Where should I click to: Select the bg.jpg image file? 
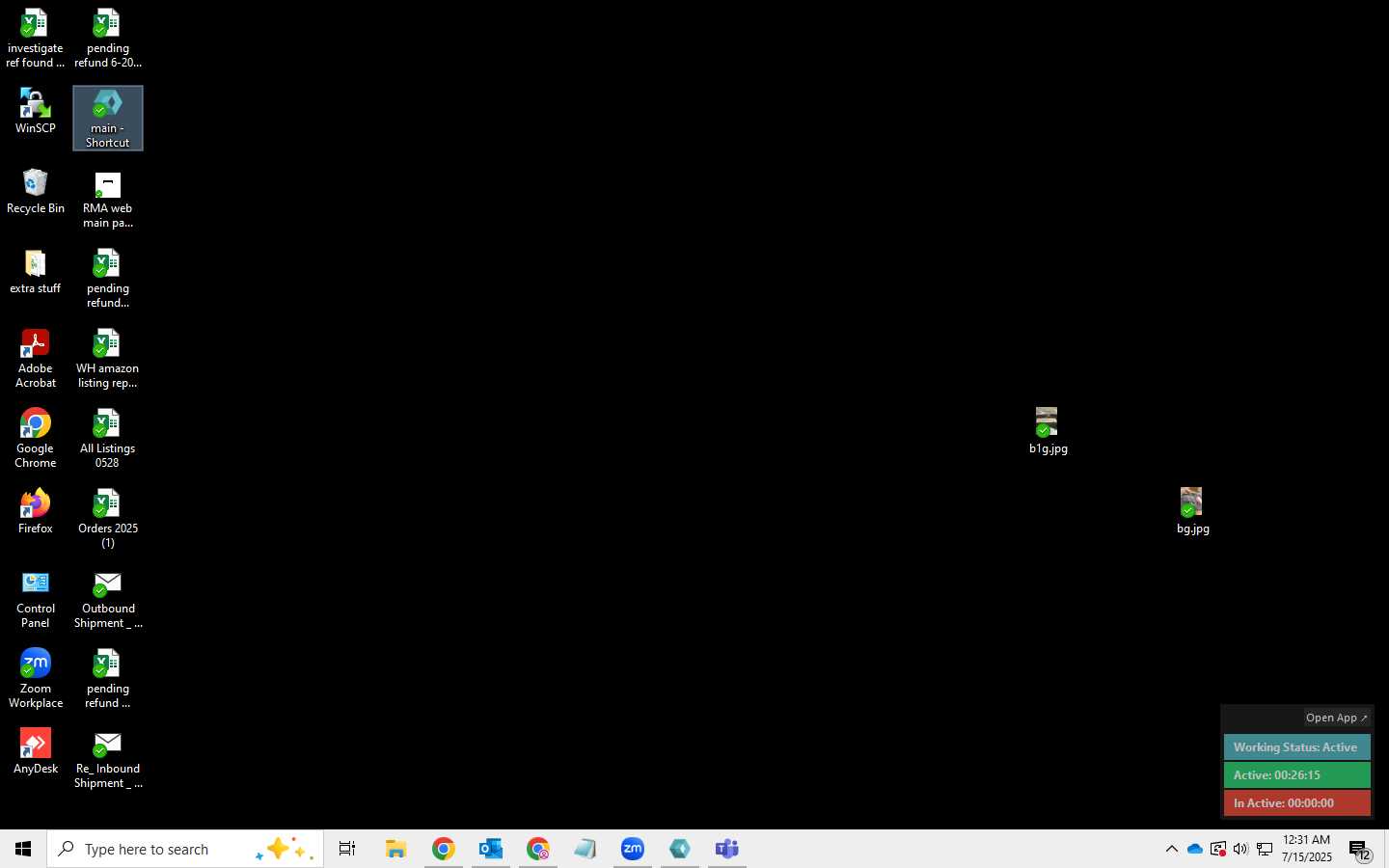1192,511
